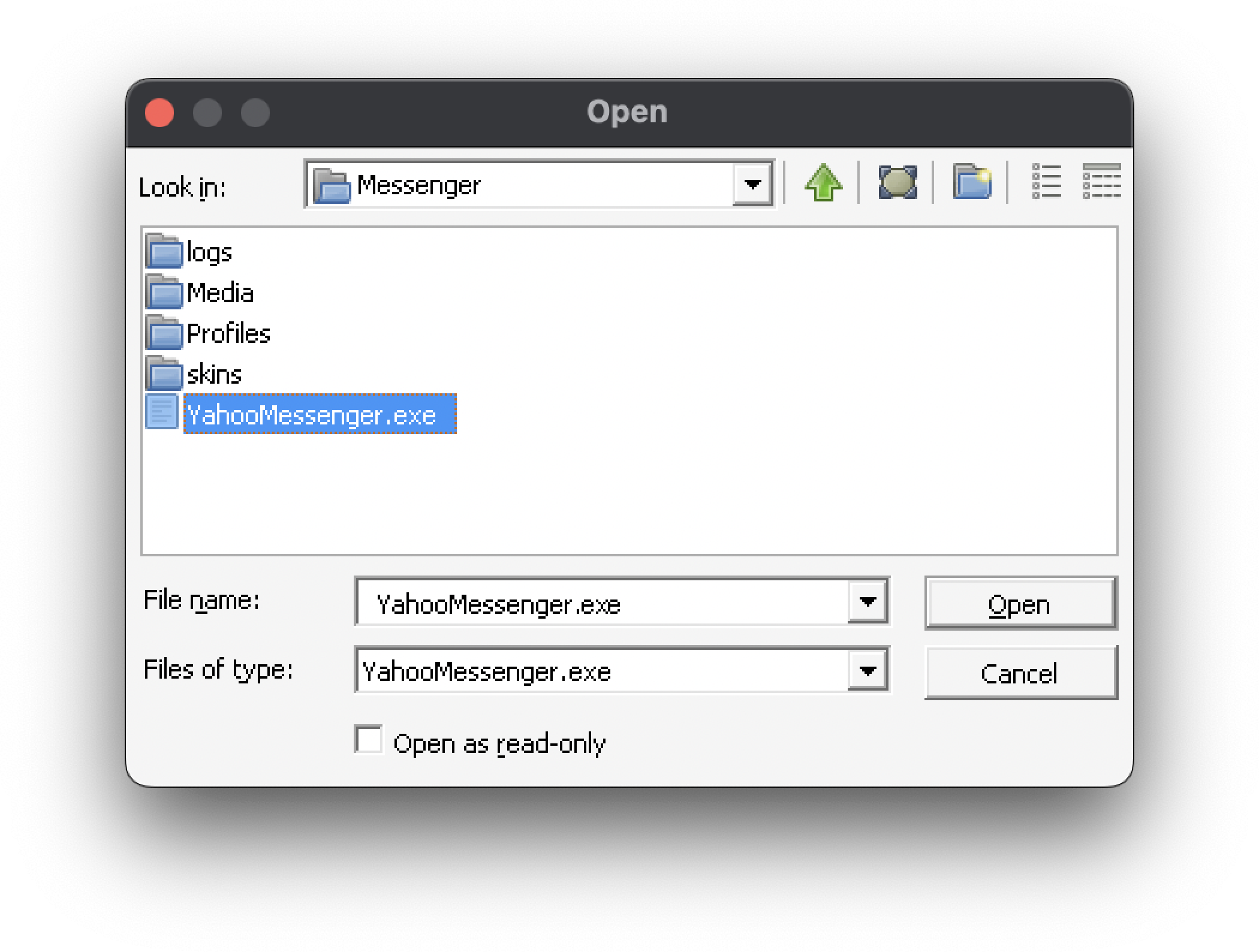Image resolution: width=1259 pixels, height=952 pixels.
Task: Select the Profiles folder icon
Action: coord(164,332)
